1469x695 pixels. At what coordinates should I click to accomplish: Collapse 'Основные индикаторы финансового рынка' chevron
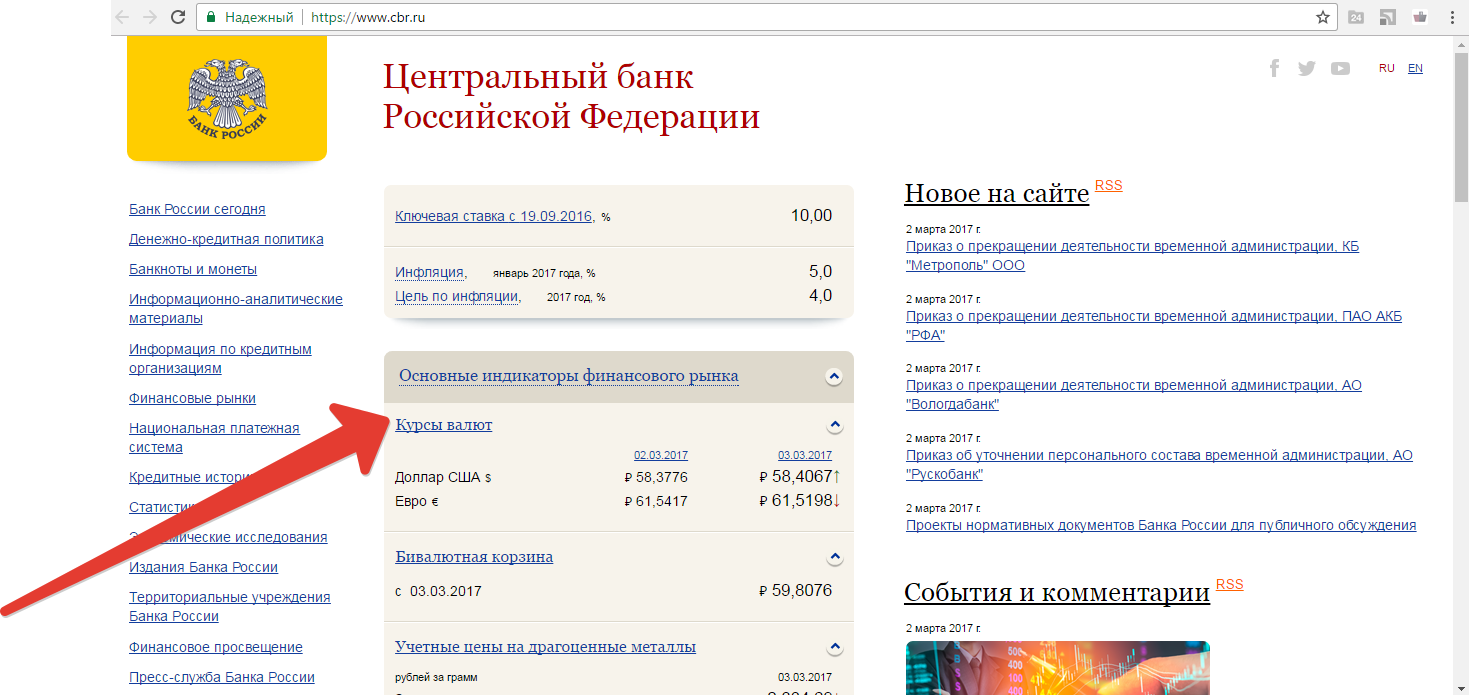834,377
